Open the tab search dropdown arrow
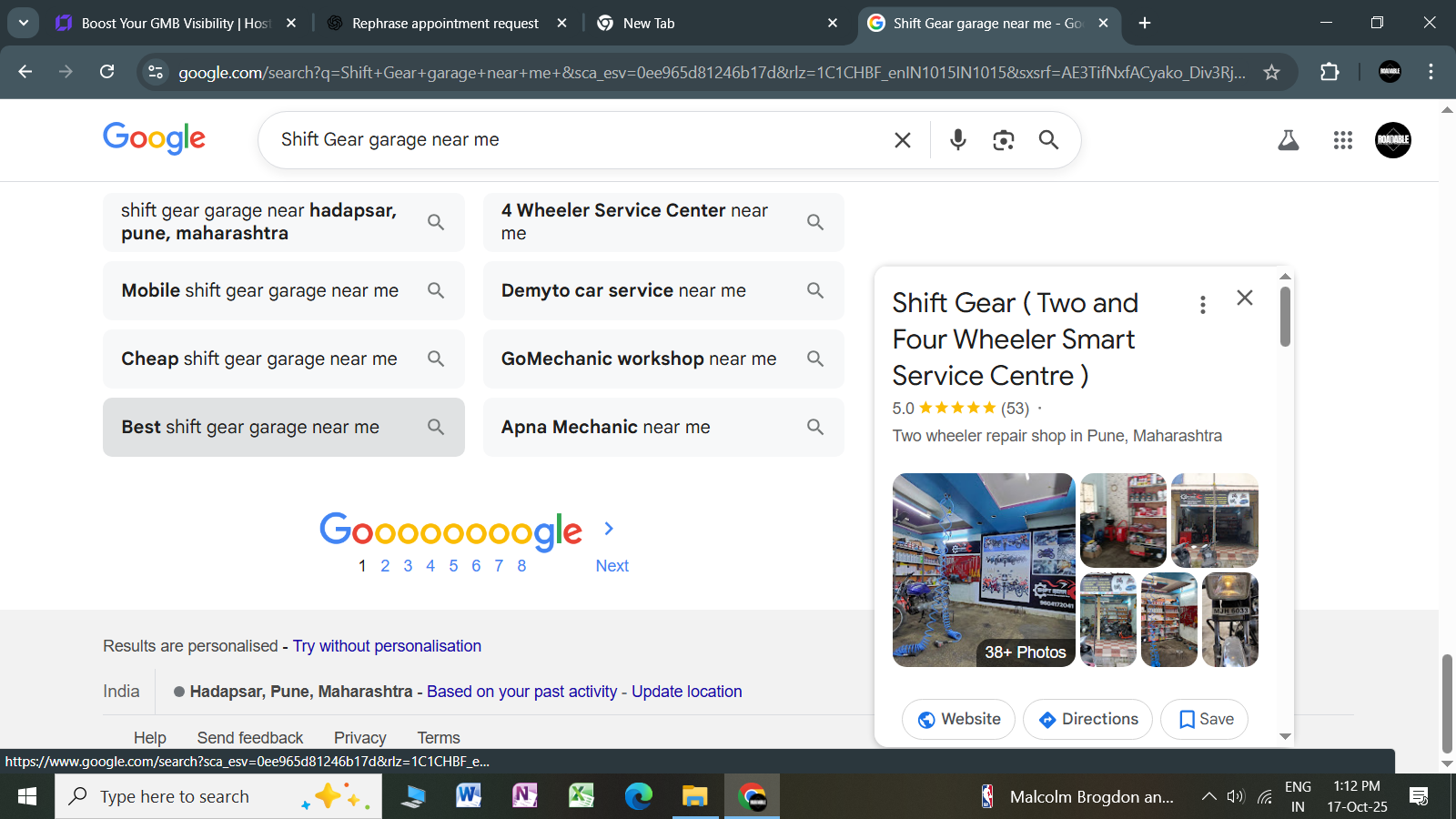The height and width of the screenshot is (819, 1456). [x=23, y=23]
